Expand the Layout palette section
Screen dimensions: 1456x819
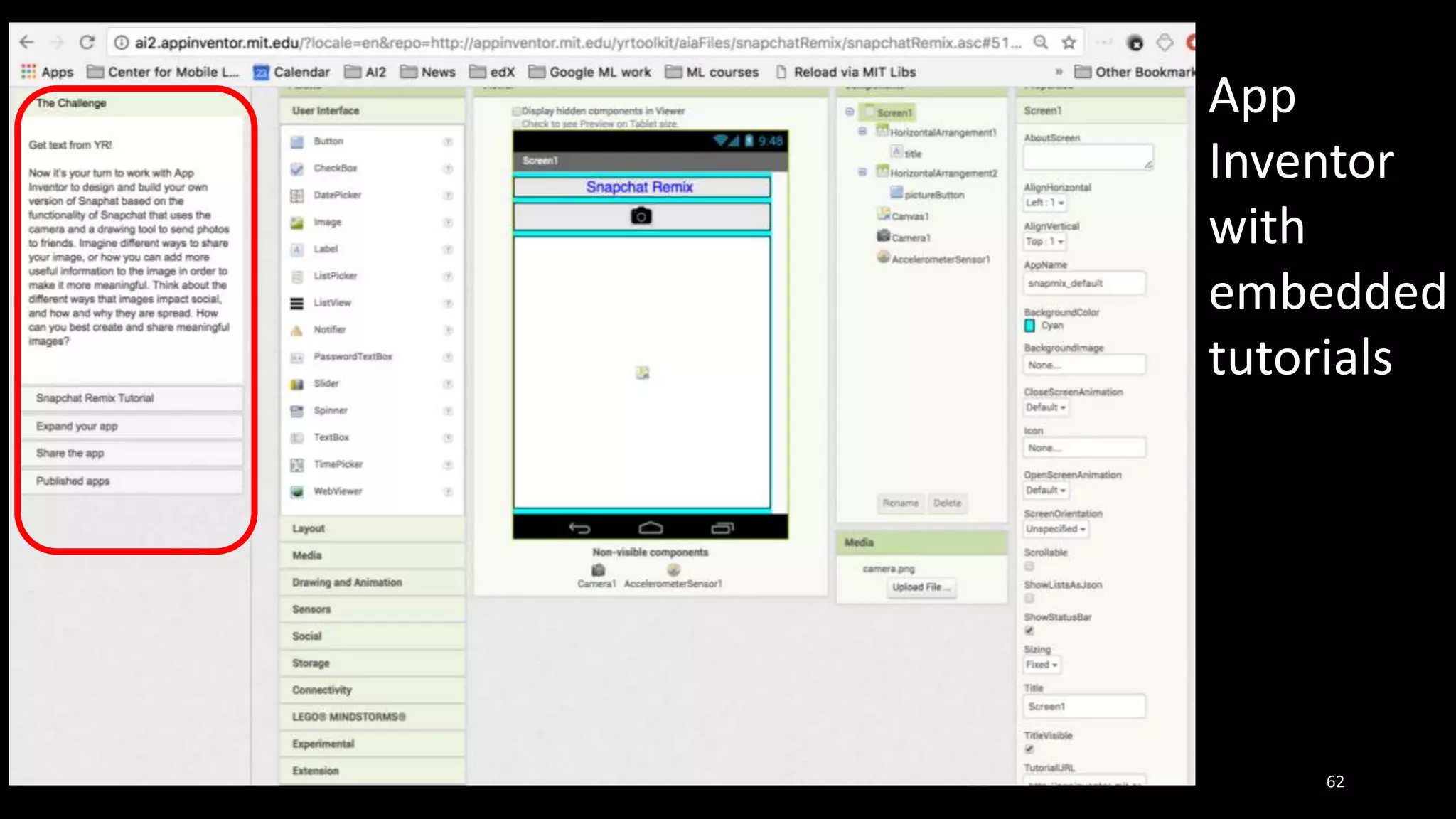[373, 529]
